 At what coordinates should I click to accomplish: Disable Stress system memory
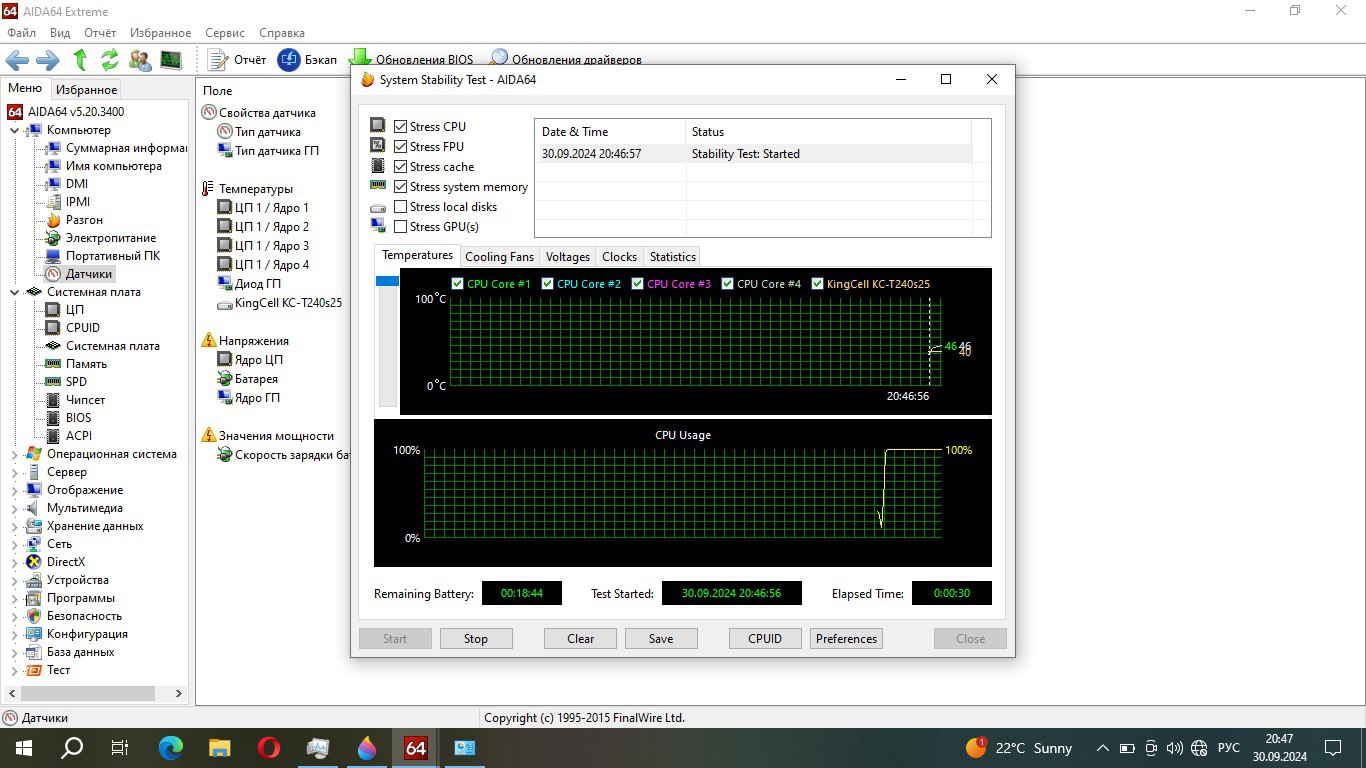pyautogui.click(x=400, y=187)
